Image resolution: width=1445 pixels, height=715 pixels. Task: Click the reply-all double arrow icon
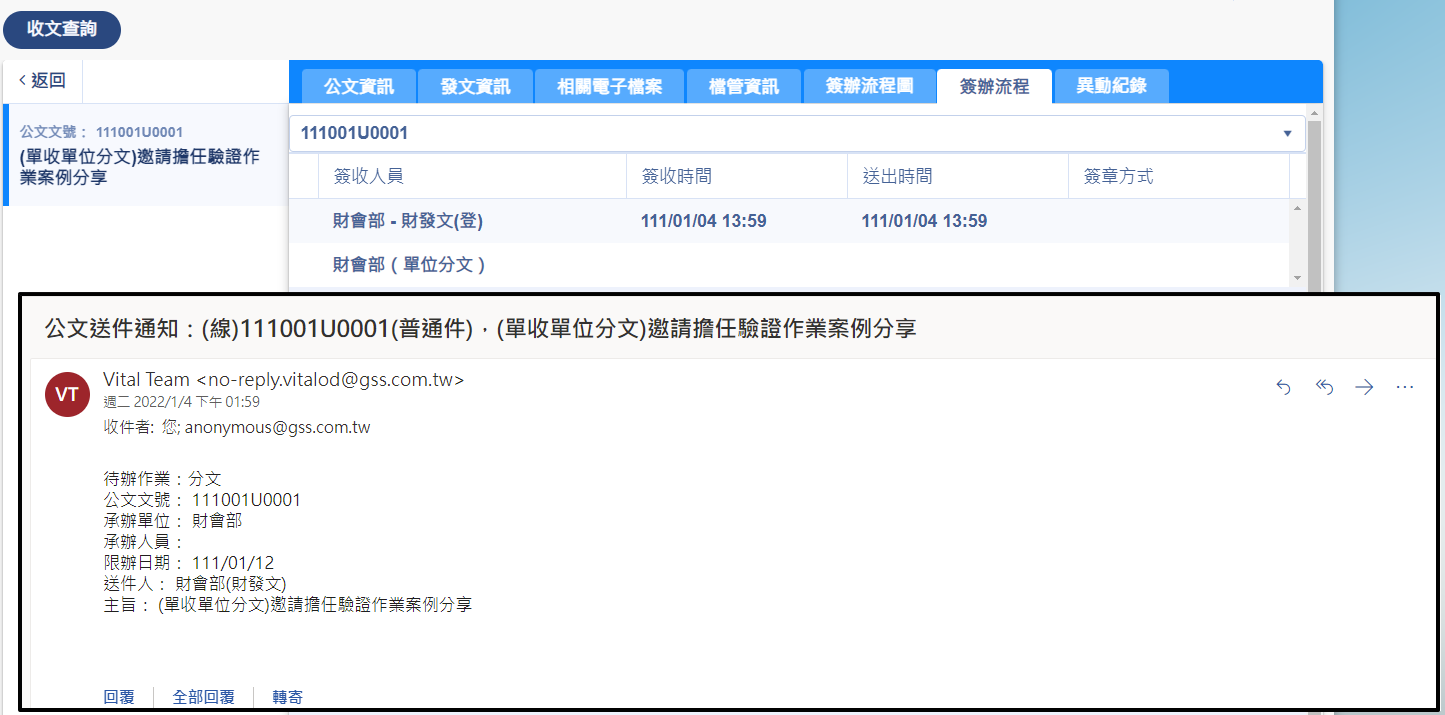(x=1325, y=388)
